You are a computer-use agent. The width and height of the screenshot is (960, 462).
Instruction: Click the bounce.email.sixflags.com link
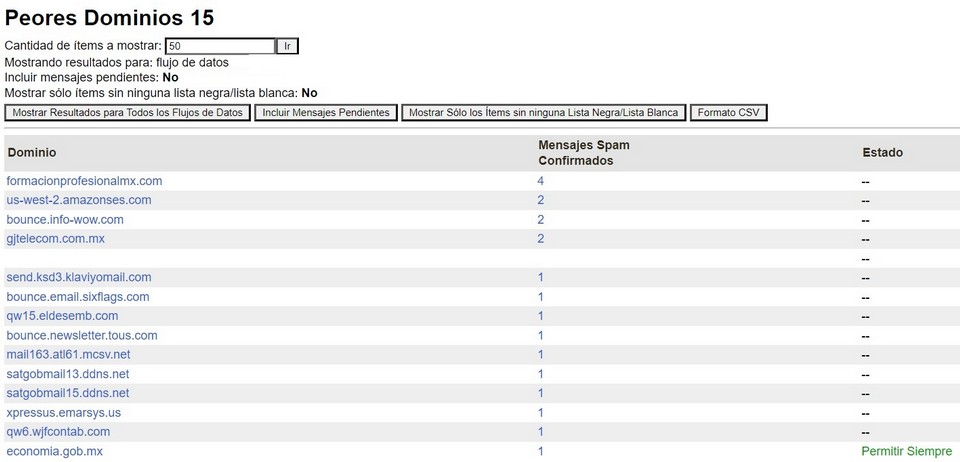[x=78, y=297]
